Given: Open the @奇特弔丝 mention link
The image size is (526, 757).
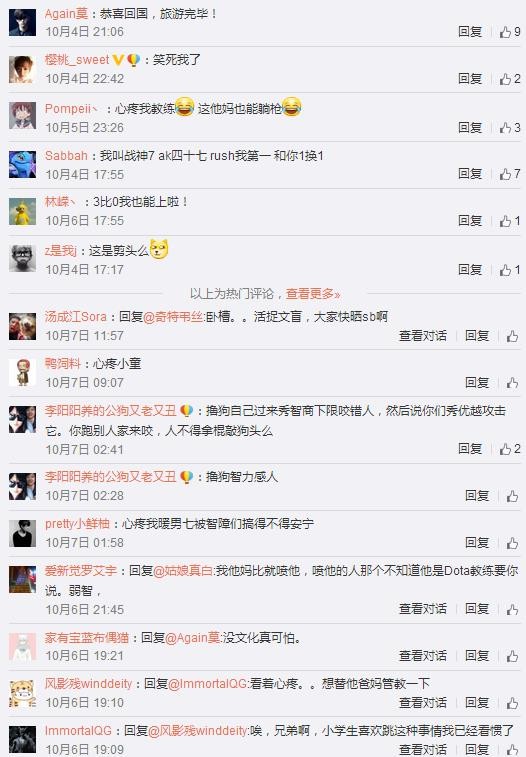Looking at the screenshot, I should pos(174,317).
